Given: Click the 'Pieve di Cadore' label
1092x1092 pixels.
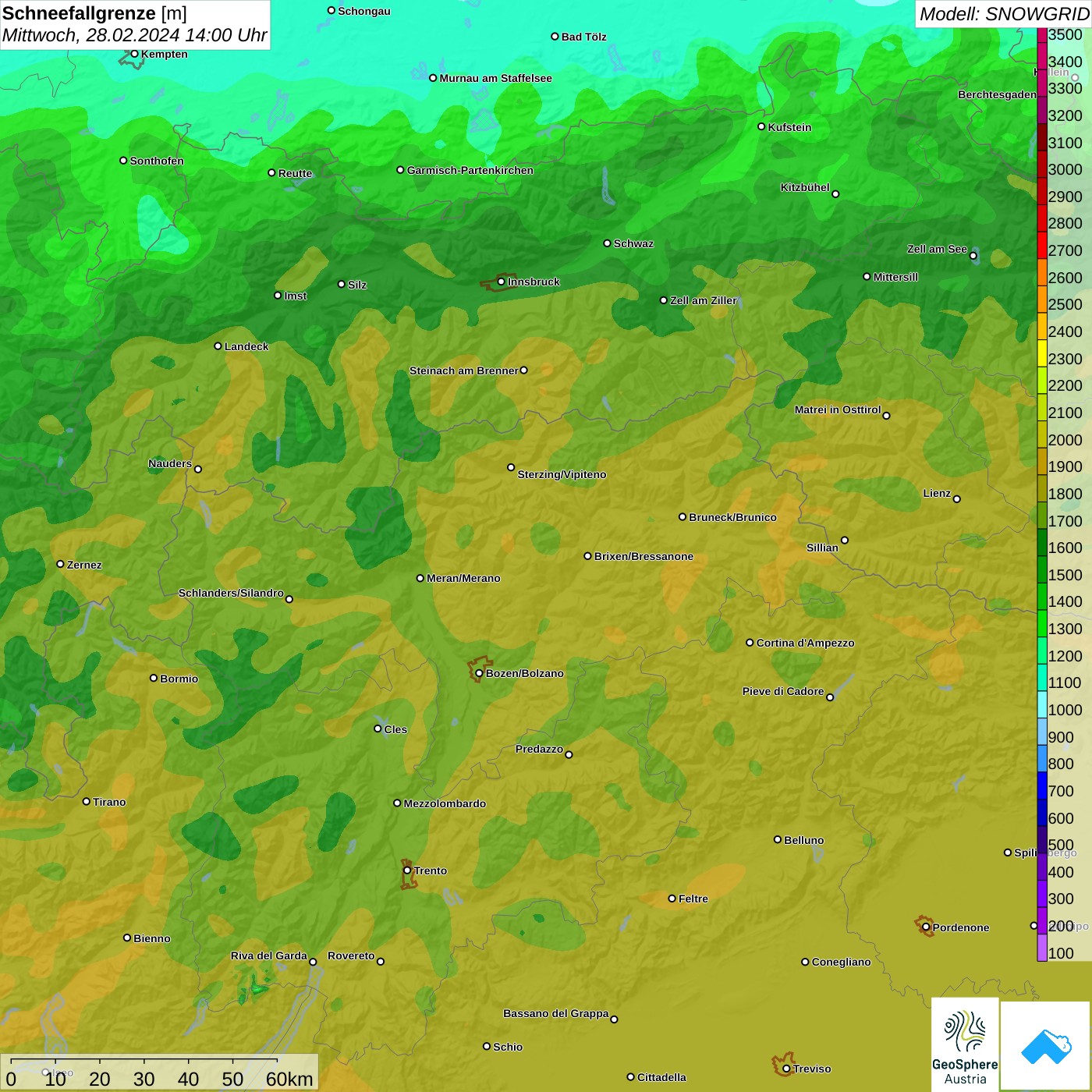Looking at the screenshot, I should [783, 691].
